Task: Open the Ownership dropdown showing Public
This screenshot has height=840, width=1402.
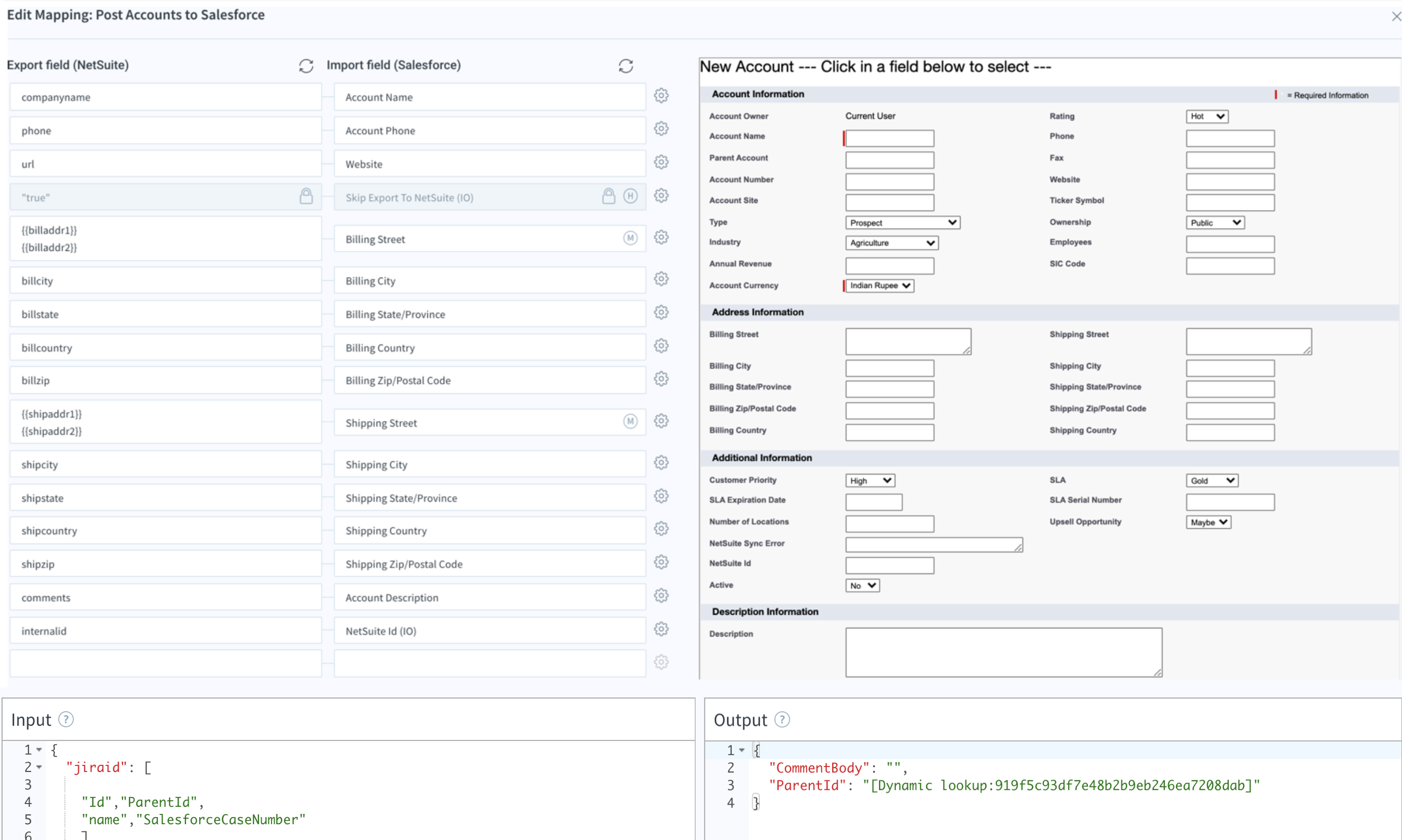Action: [1215, 223]
